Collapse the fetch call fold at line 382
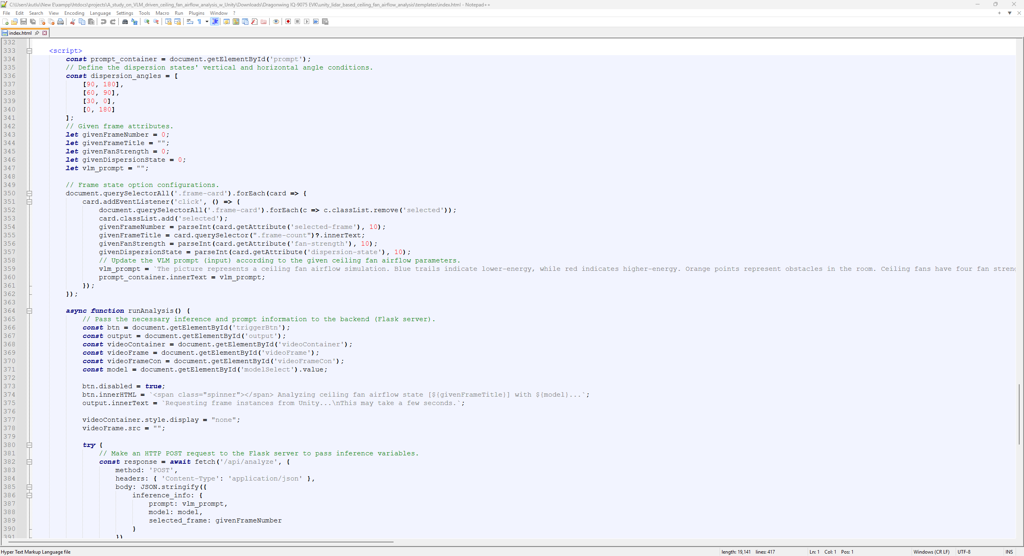This screenshot has height=556, width=1024. [x=29, y=462]
